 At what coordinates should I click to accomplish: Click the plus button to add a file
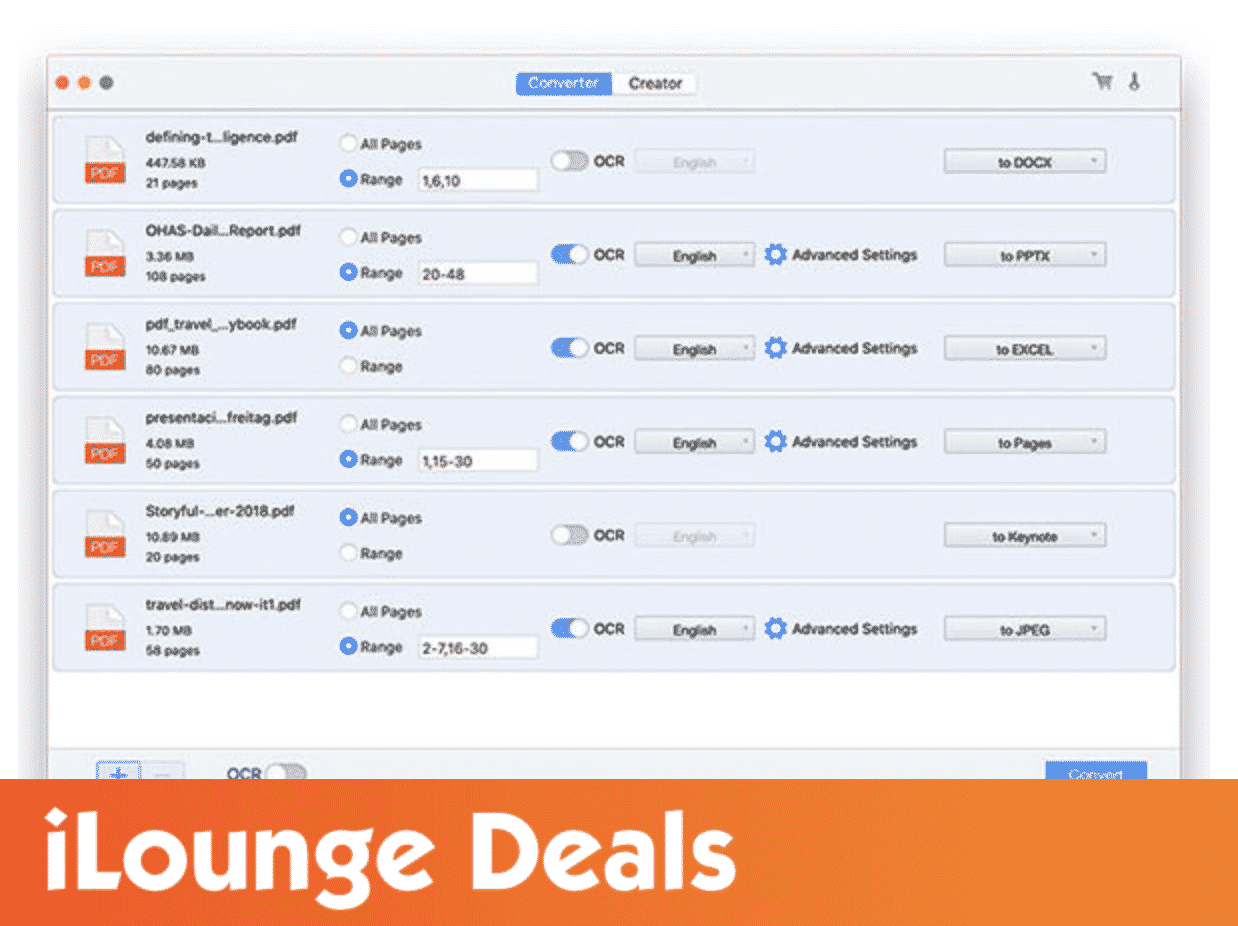[118, 772]
